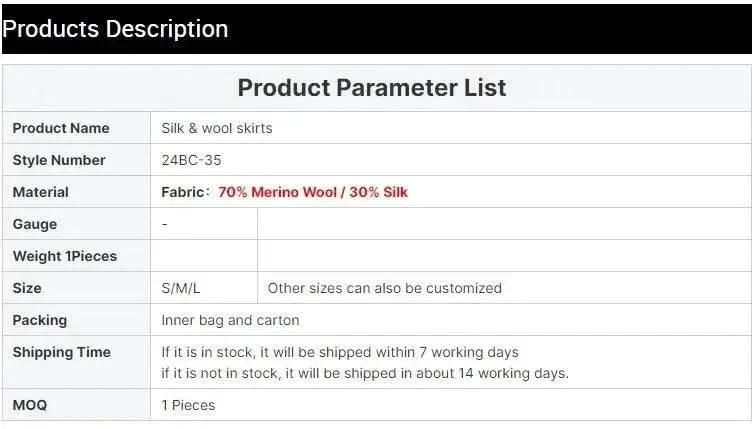The image size is (754, 429).
Task: Click the Inner bag and carton text
Action: [x=230, y=320]
